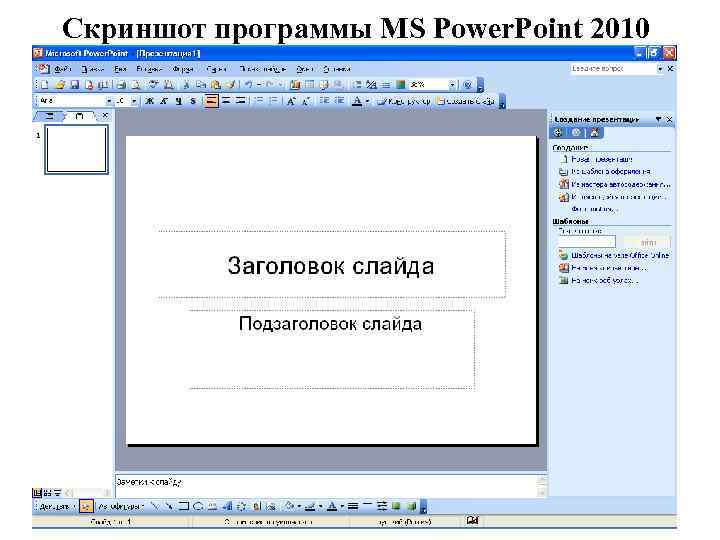Toggle the bulleted list button
This screenshot has height=540, width=720.
click(x=274, y=101)
